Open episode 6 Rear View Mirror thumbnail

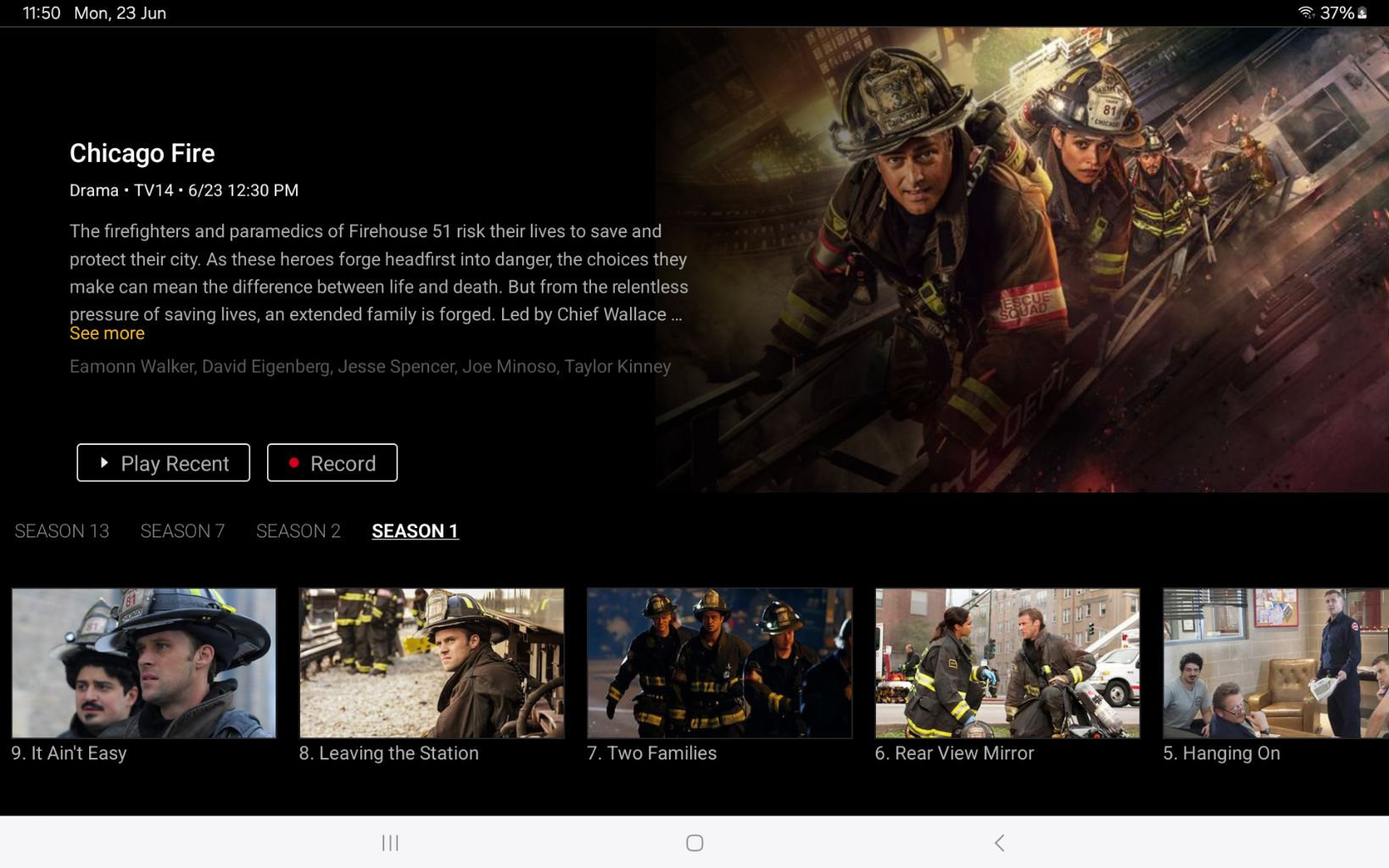pyautogui.click(x=1007, y=663)
